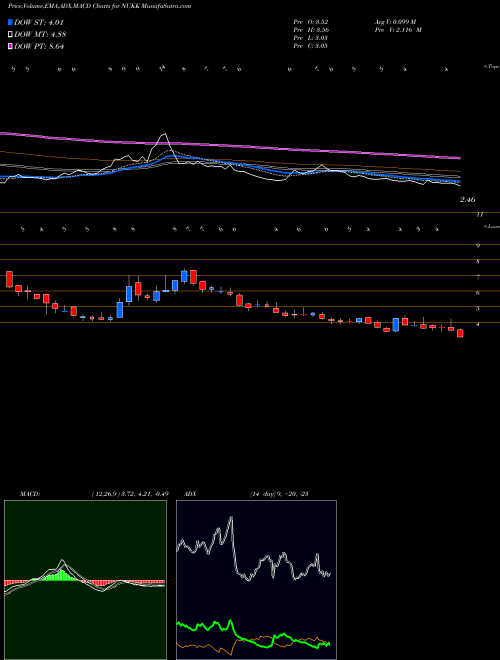Click the price axis label 4
The height and width of the screenshot is (660, 500).
(x=478, y=324)
